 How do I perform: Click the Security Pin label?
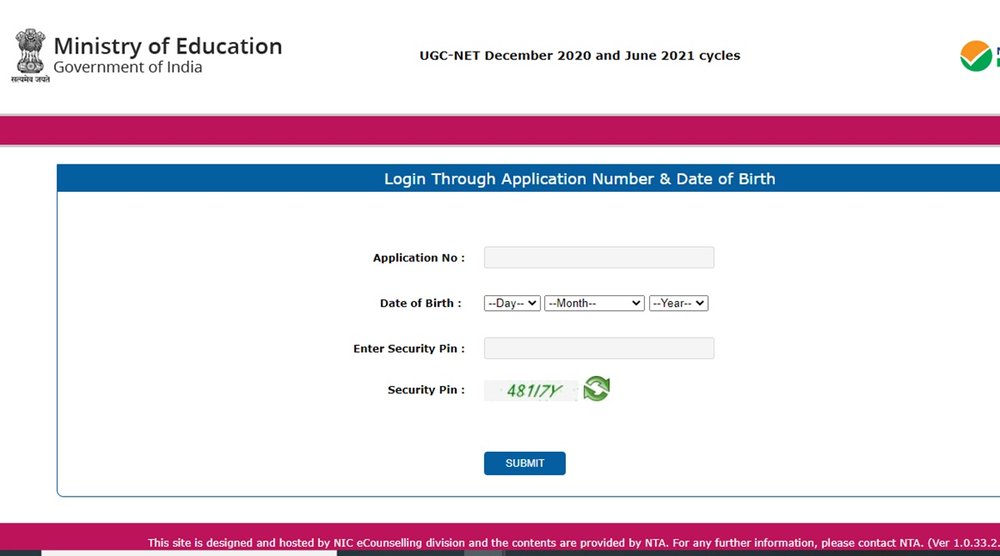(426, 390)
